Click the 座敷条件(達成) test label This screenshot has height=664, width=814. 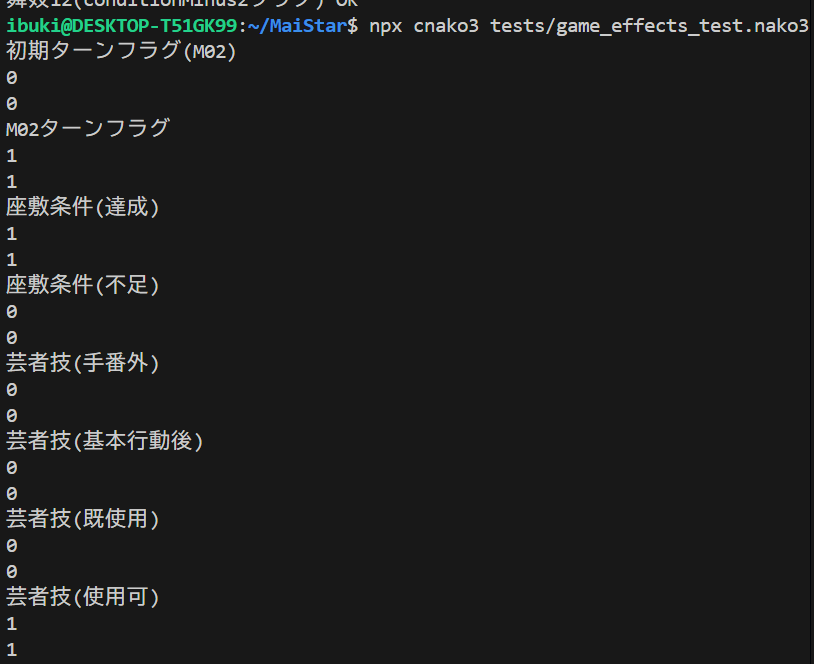(x=83, y=207)
